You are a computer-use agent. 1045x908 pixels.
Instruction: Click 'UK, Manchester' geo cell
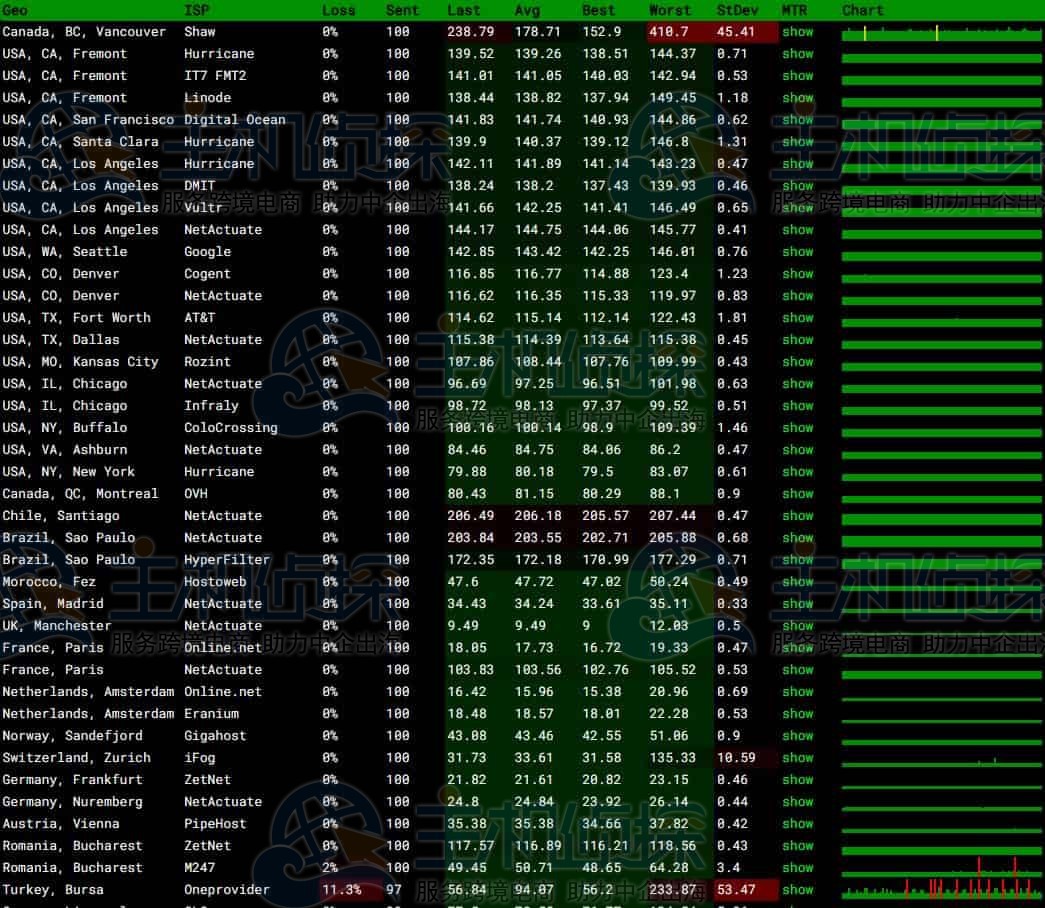57,626
